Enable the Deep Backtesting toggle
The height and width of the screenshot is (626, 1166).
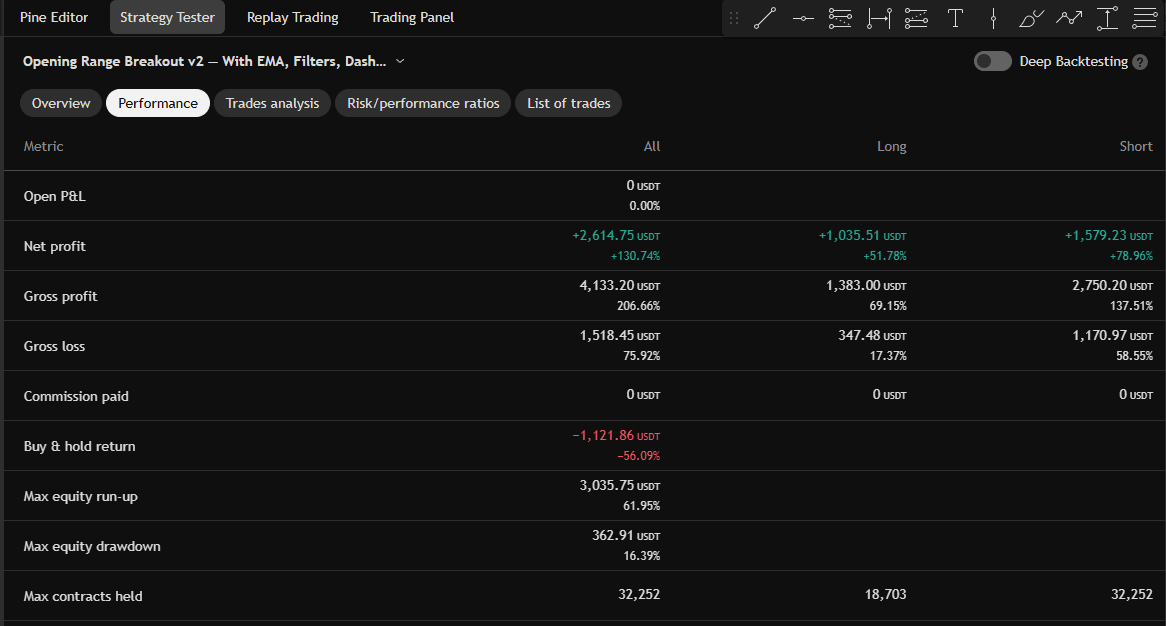[x=992, y=61]
